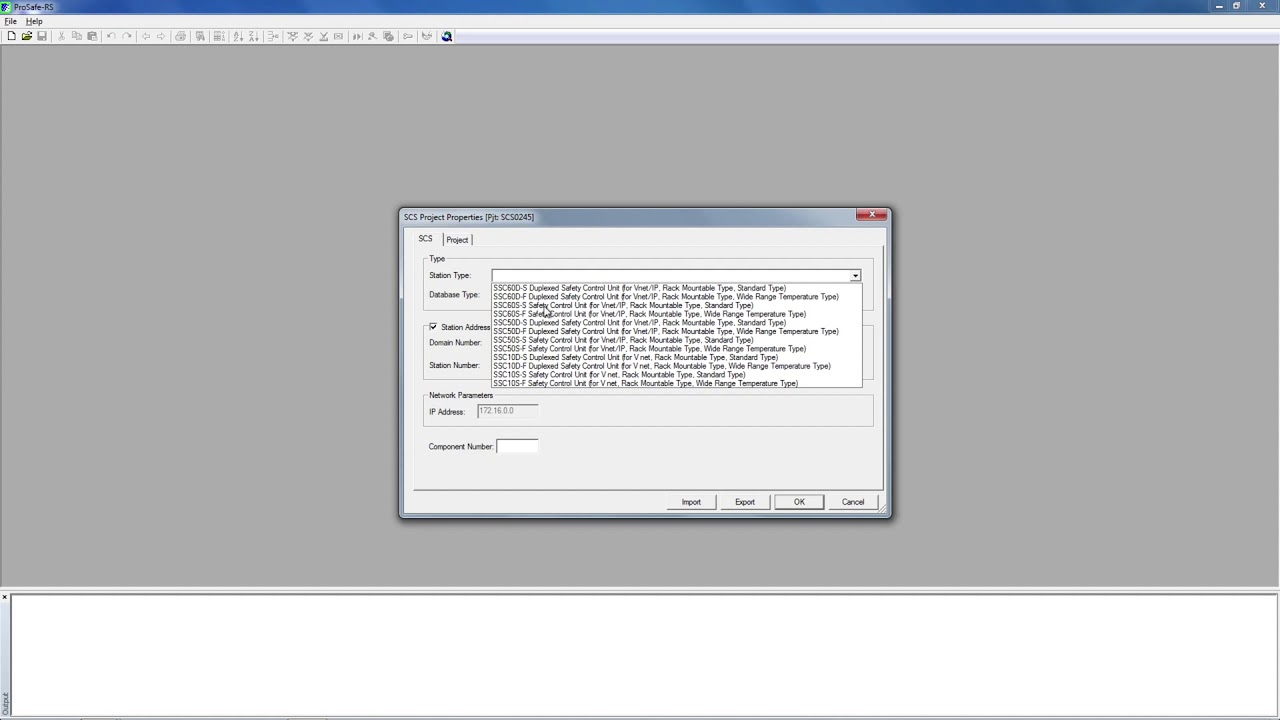Viewport: 1280px width, 720px height.
Task: Click the Save disk toolbar icon
Action: coord(42,36)
